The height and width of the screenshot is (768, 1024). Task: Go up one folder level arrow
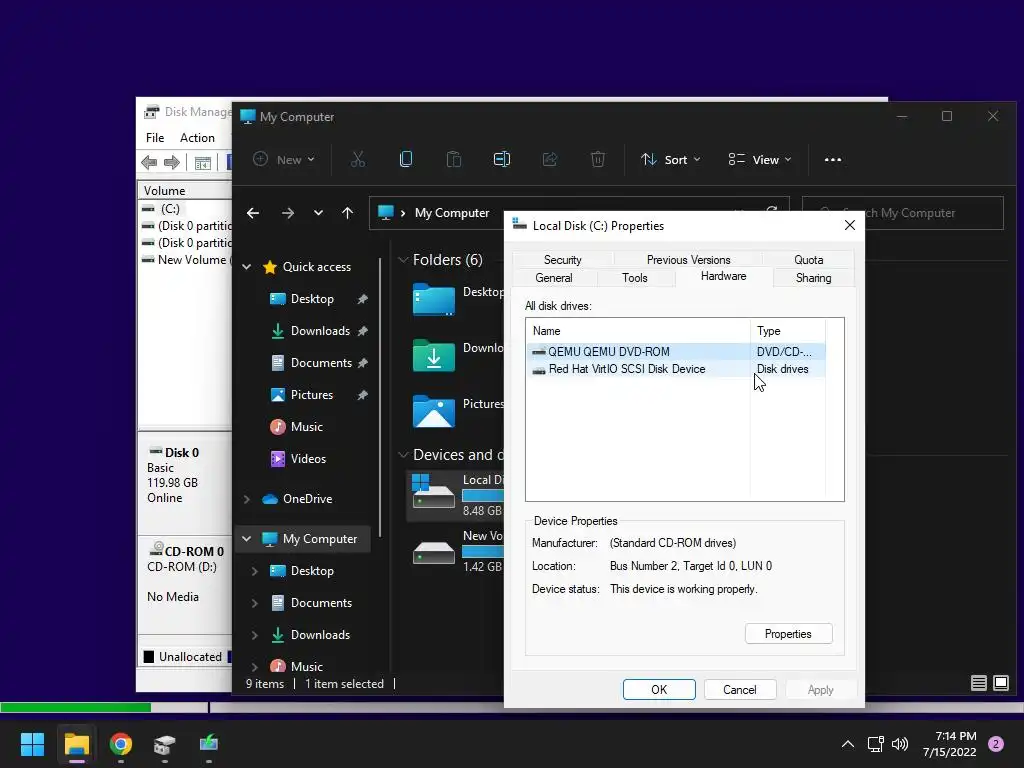click(x=347, y=213)
